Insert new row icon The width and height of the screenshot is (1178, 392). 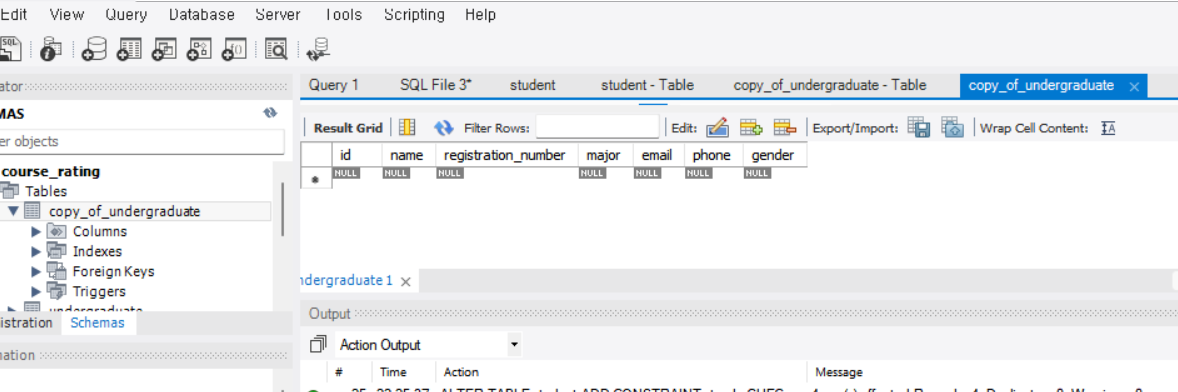coord(751,128)
